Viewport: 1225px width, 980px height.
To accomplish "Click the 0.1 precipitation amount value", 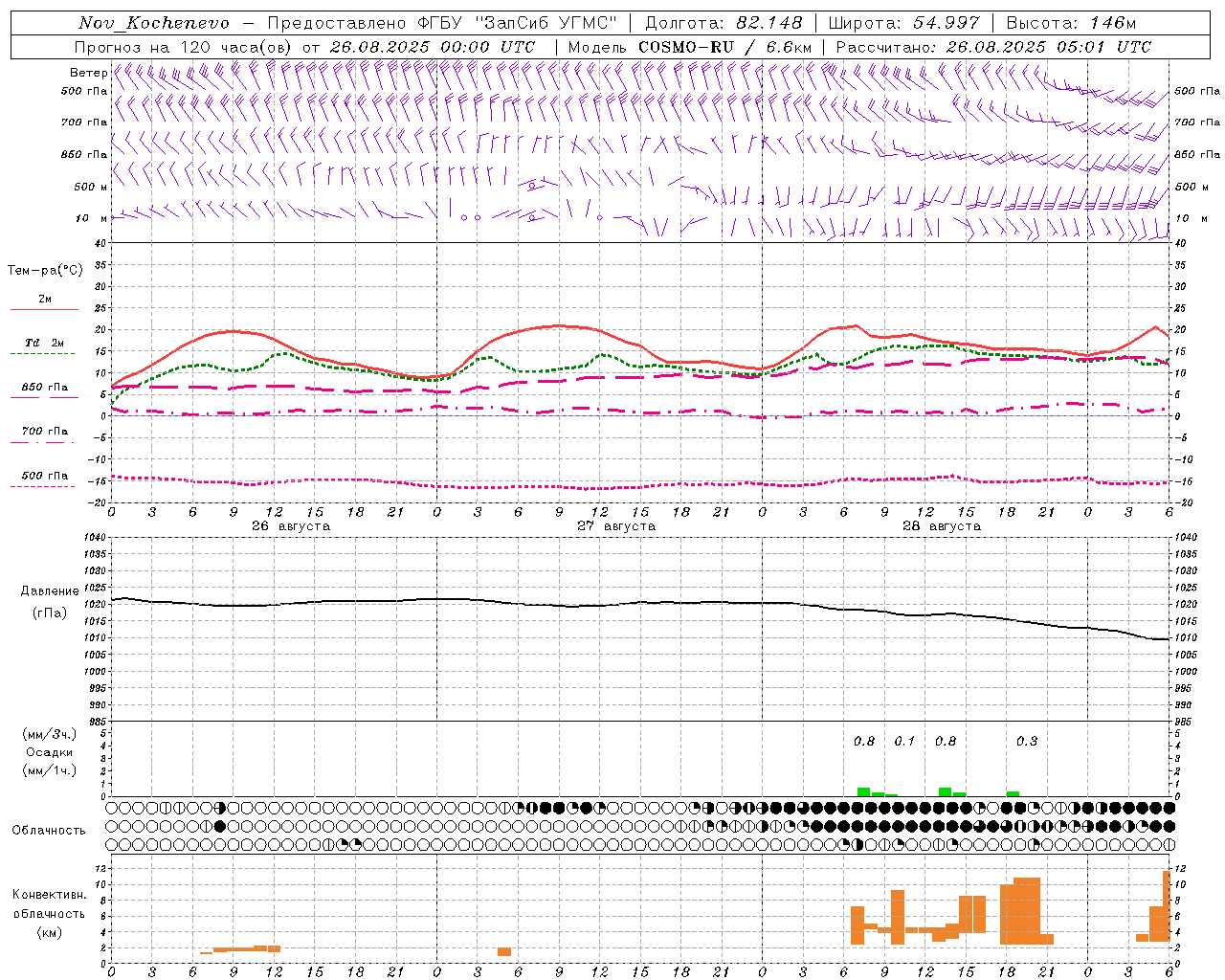I will [x=904, y=742].
